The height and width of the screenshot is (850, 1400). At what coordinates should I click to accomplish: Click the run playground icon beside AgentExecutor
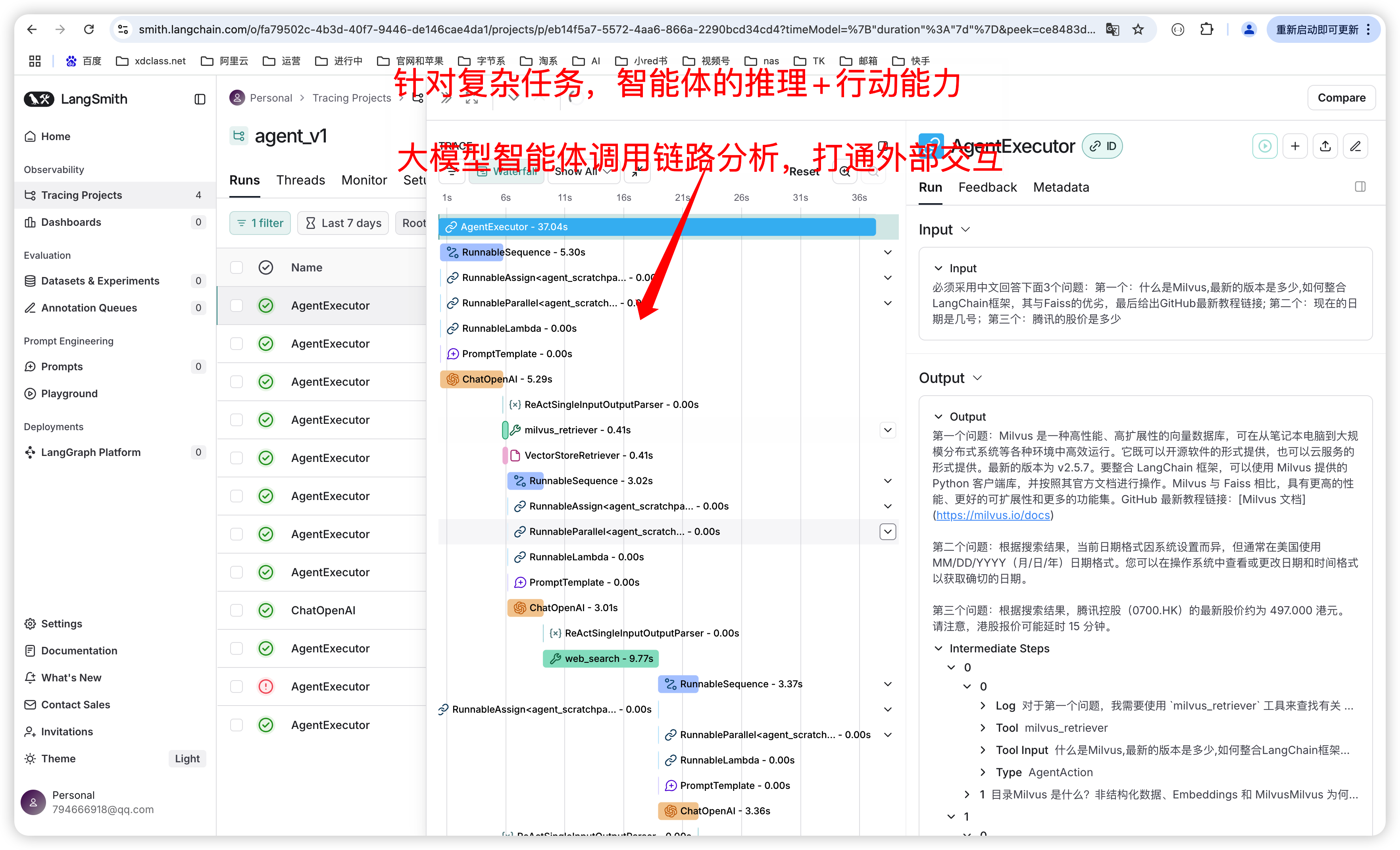[1264, 146]
